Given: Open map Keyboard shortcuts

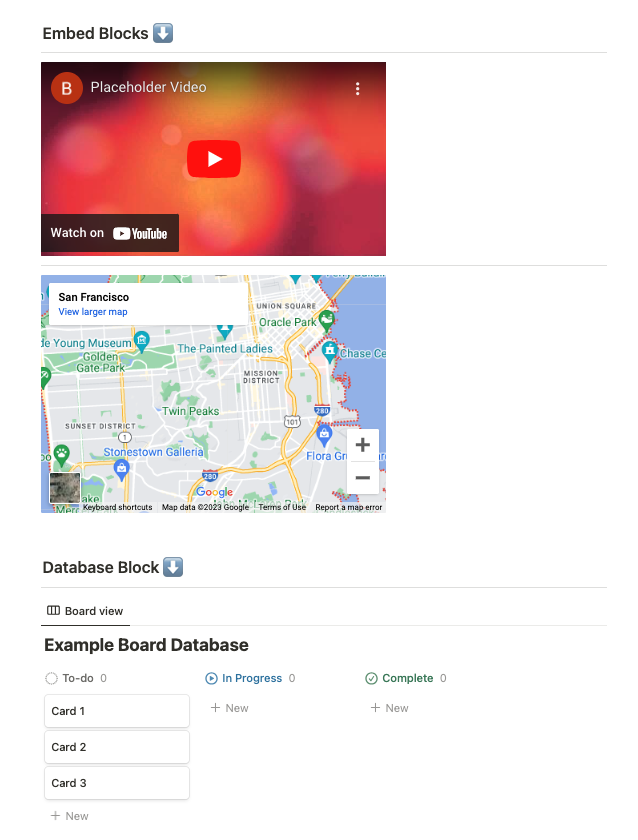Looking at the screenshot, I should (x=117, y=507).
